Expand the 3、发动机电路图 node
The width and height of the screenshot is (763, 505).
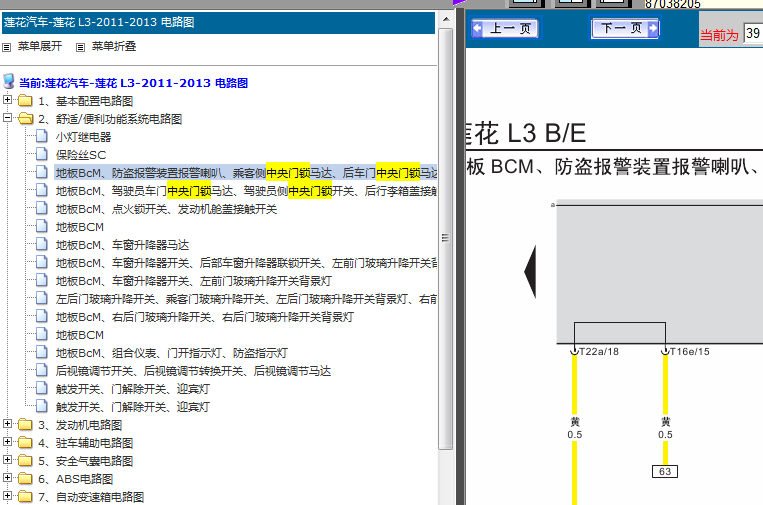pyautogui.click(x=7, y=424)
